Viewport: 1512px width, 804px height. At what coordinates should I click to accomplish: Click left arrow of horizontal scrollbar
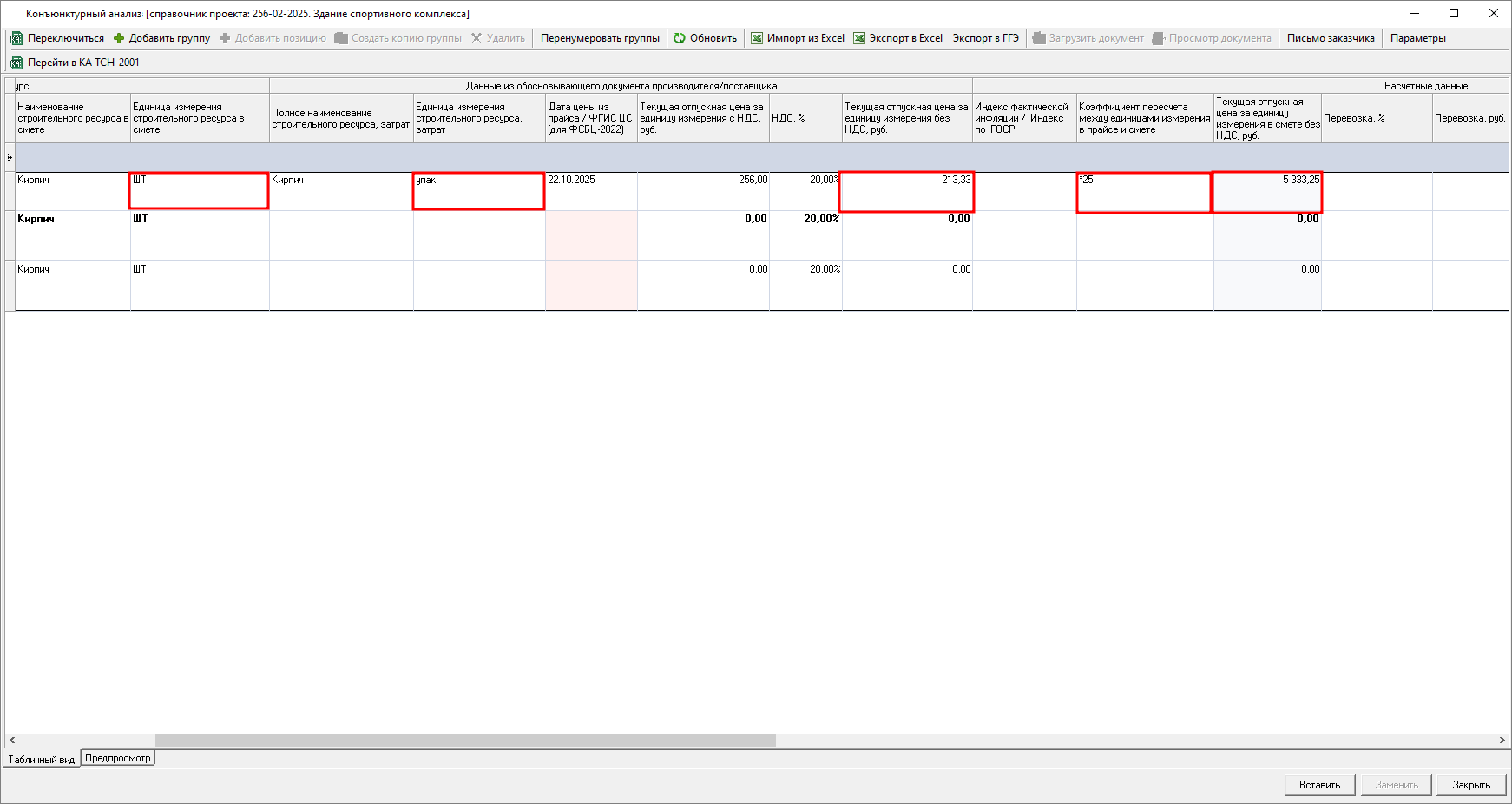11,741
